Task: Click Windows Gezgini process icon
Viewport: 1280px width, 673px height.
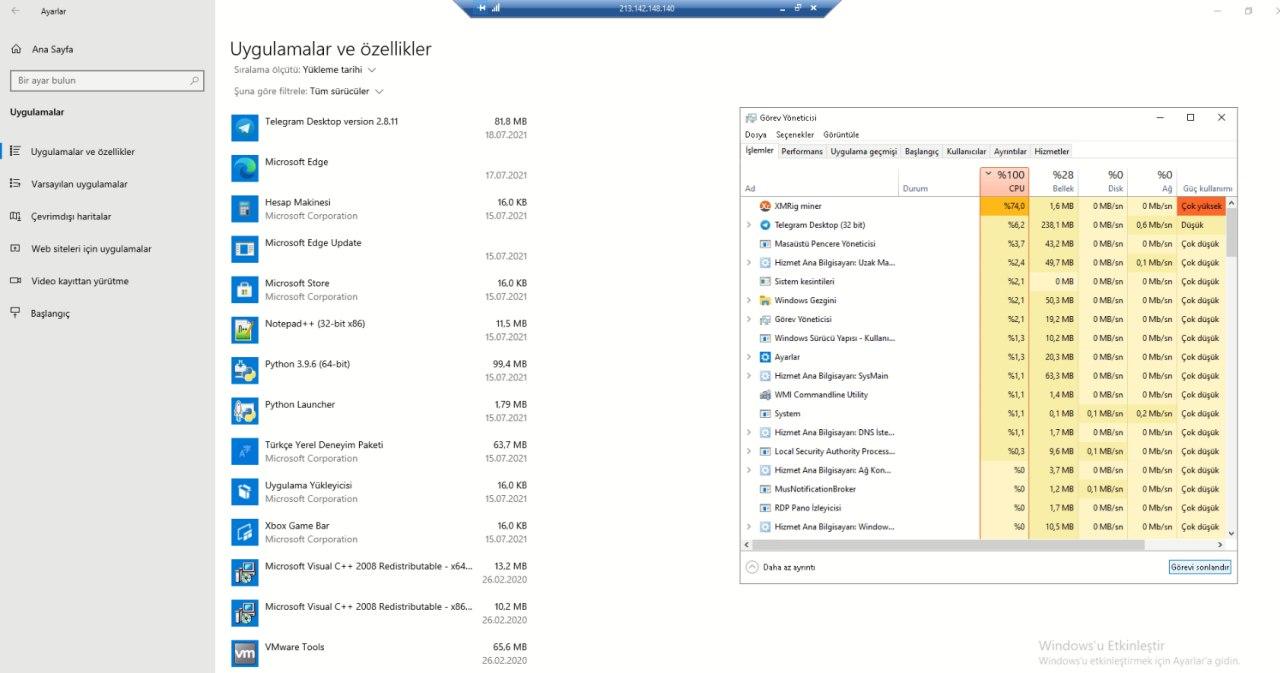Action: point(765,300)
